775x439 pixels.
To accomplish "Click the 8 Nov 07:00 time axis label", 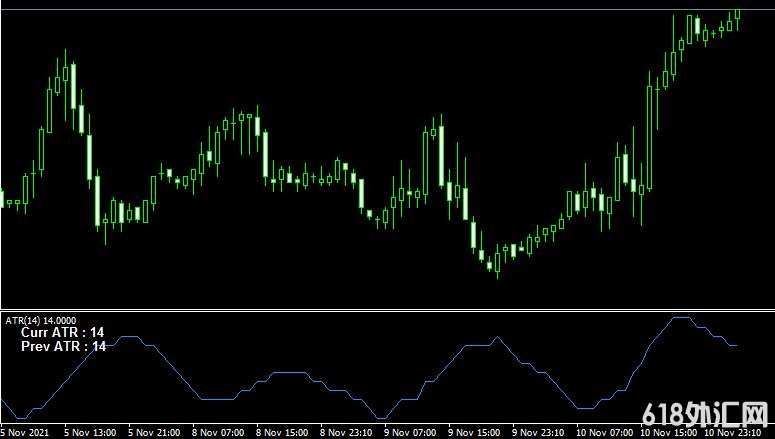I will pos(219,432).
